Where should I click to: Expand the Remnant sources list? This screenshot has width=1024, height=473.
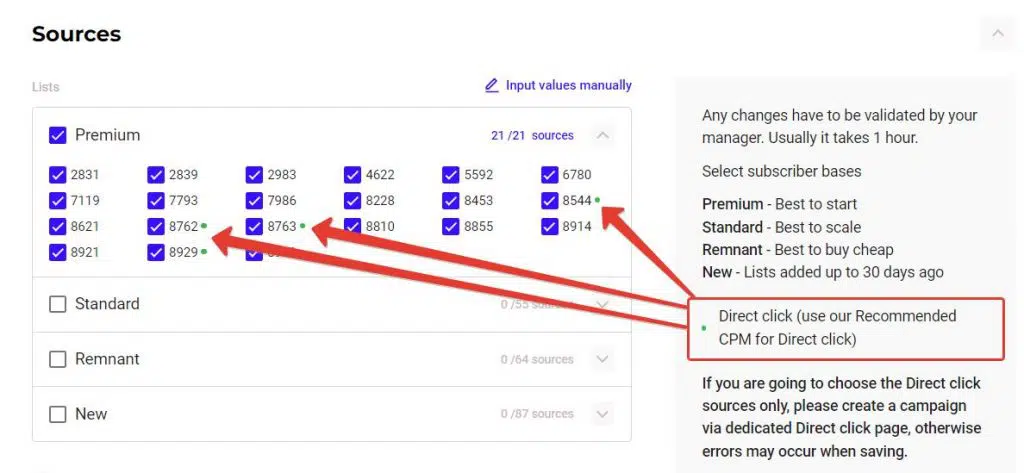tap(602, 359)
